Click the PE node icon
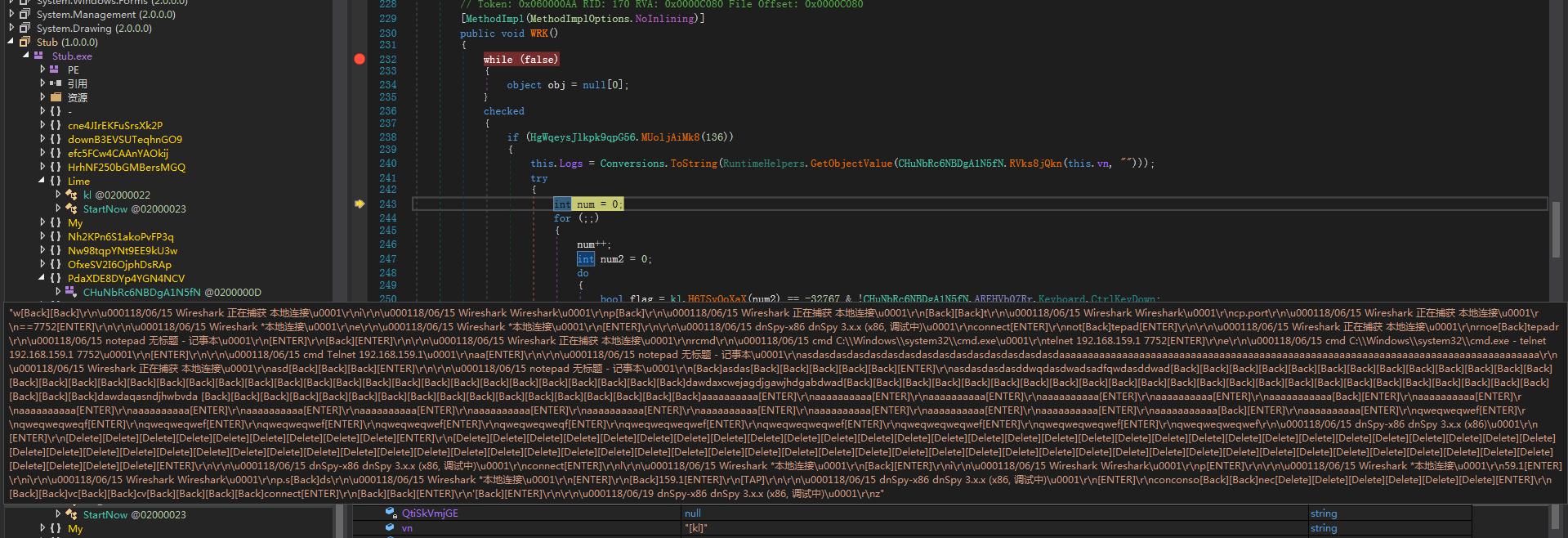Image resolution: width=1568 pixels, height=538 pixels. [55, 69]
